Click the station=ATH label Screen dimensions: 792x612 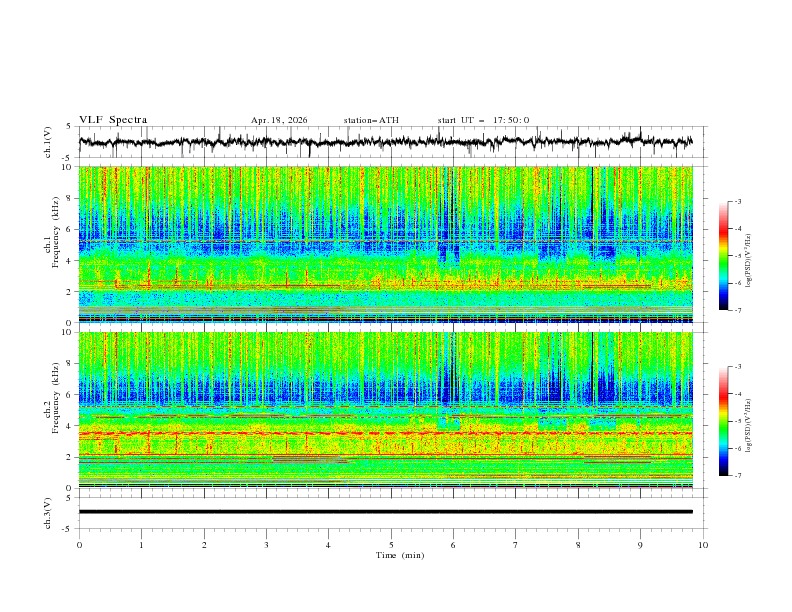point(371,120)
